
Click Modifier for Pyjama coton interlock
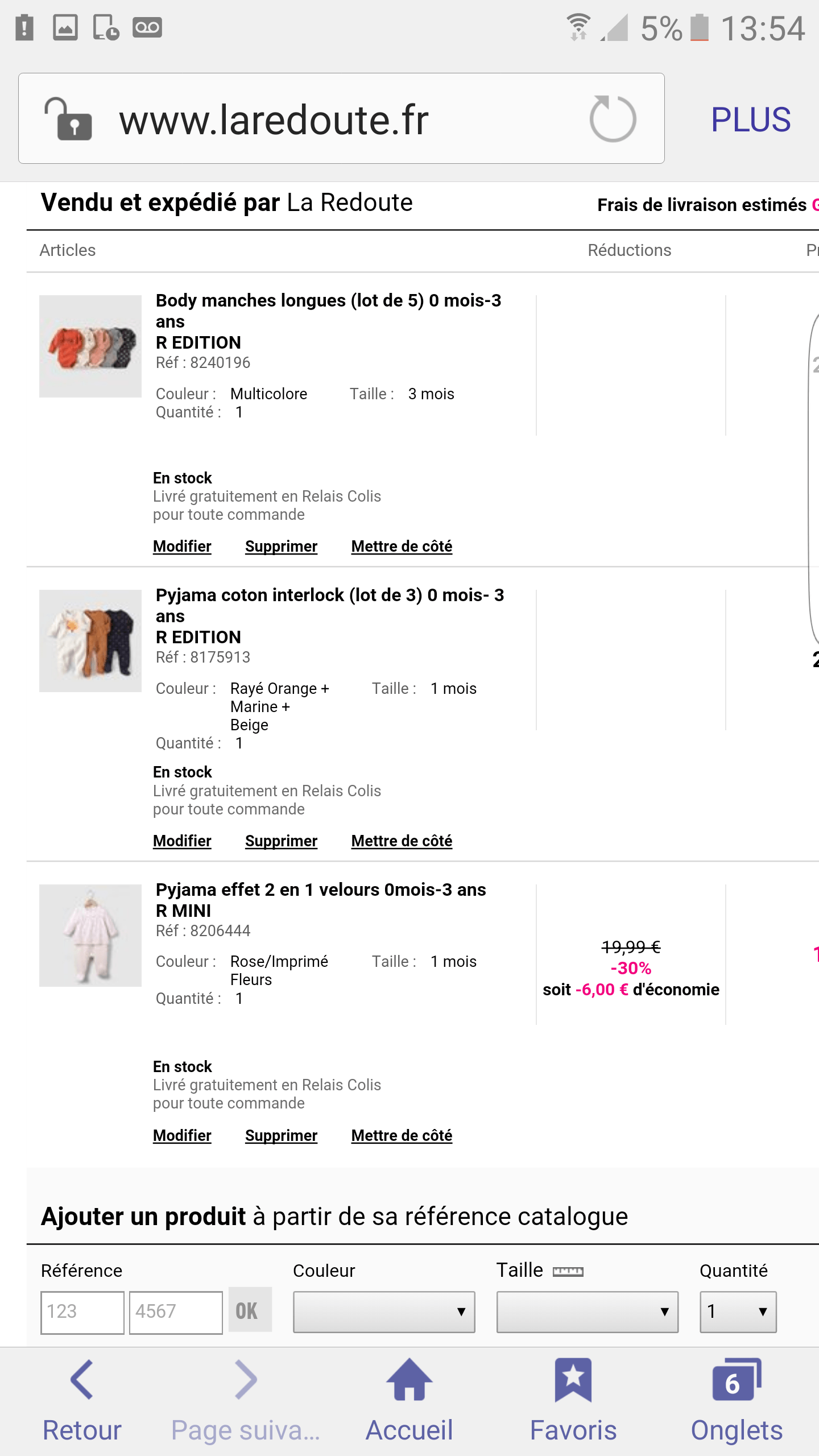182,841
